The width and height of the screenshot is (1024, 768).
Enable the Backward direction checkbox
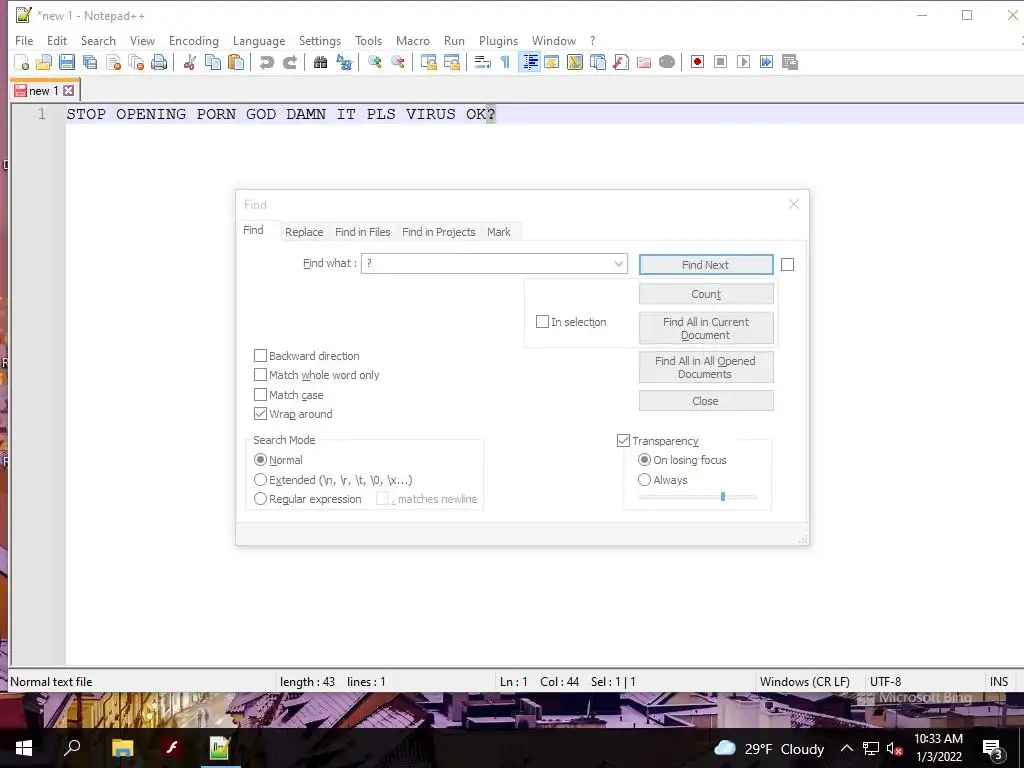tap(260, 355)
